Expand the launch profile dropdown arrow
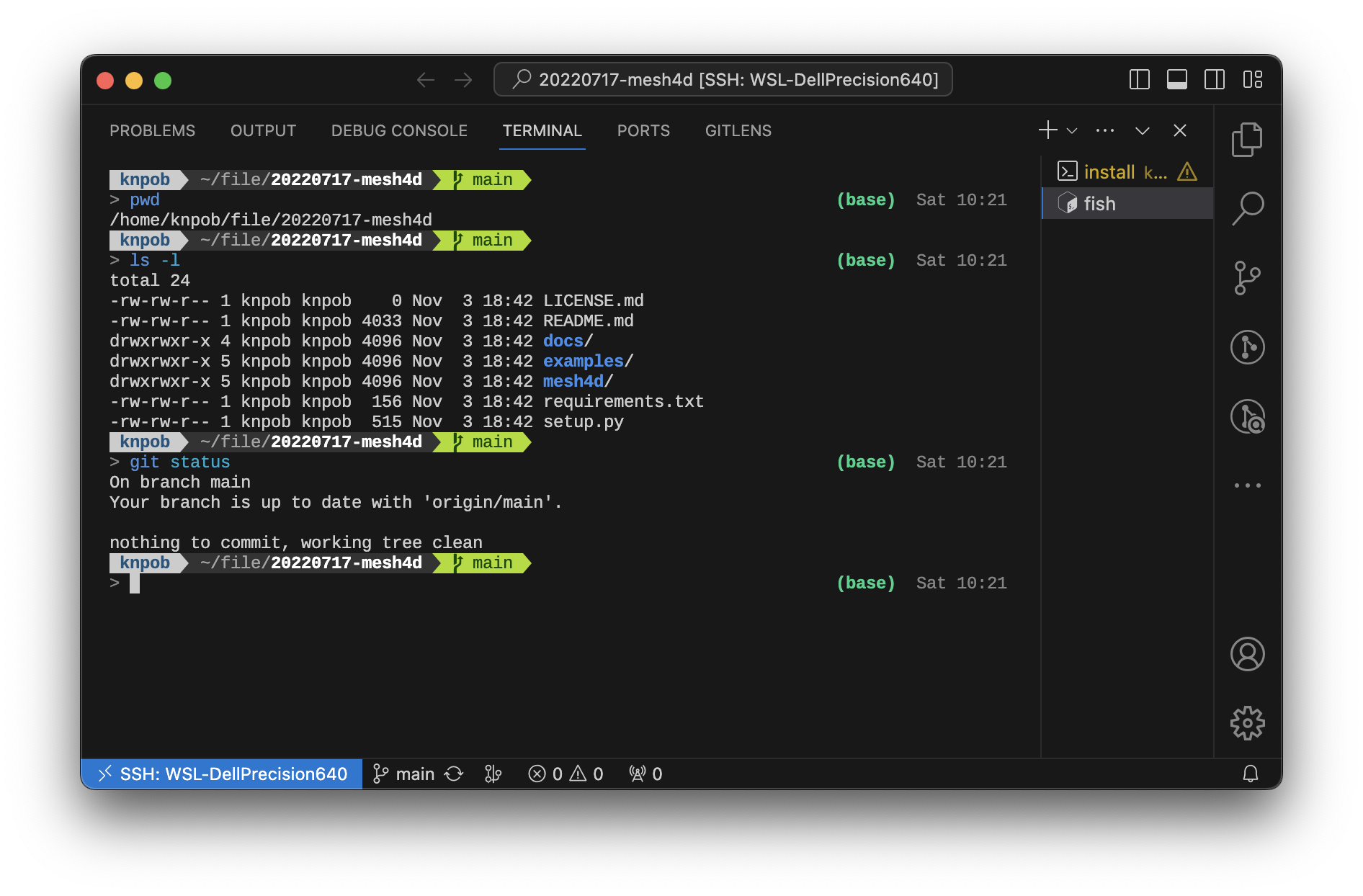This screenshot has width=1363, height=896. coord(1072,131)
